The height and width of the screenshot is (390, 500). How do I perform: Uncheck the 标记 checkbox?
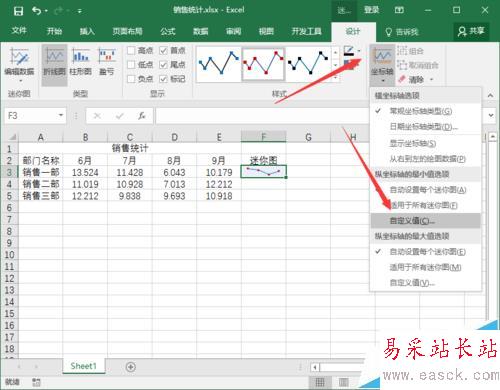(163, 79)
